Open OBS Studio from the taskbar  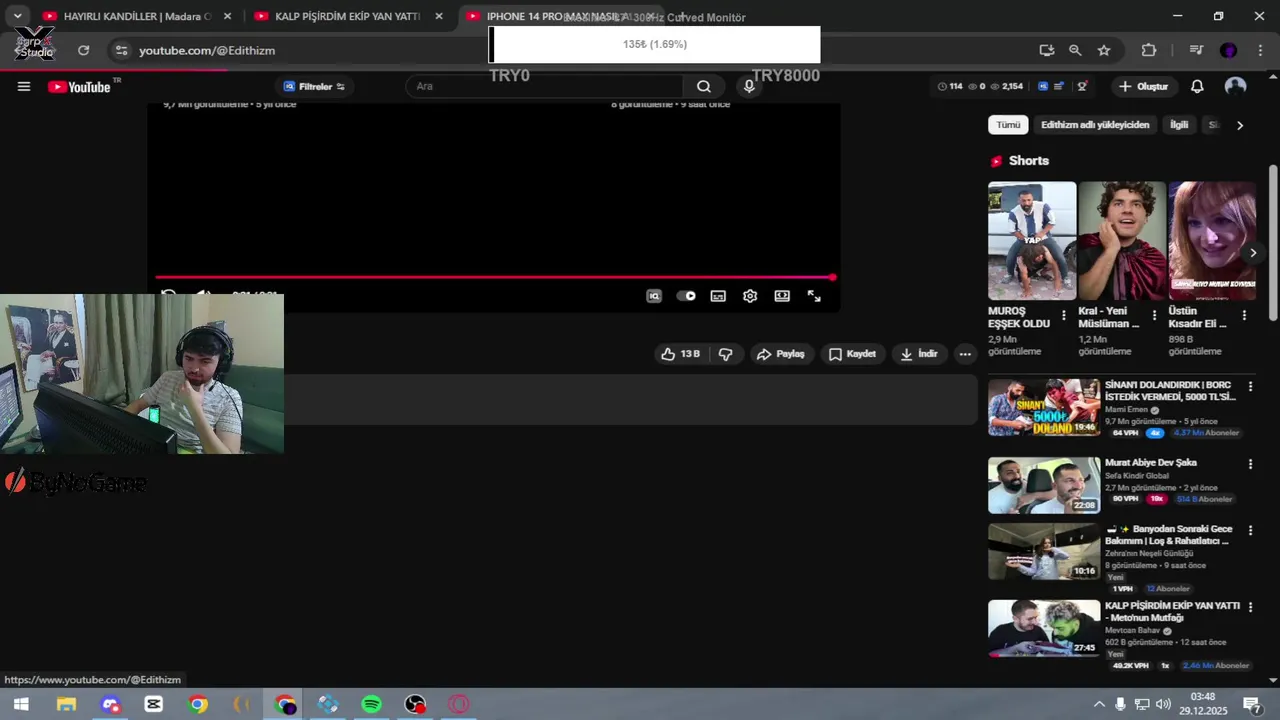pos(415,704)
